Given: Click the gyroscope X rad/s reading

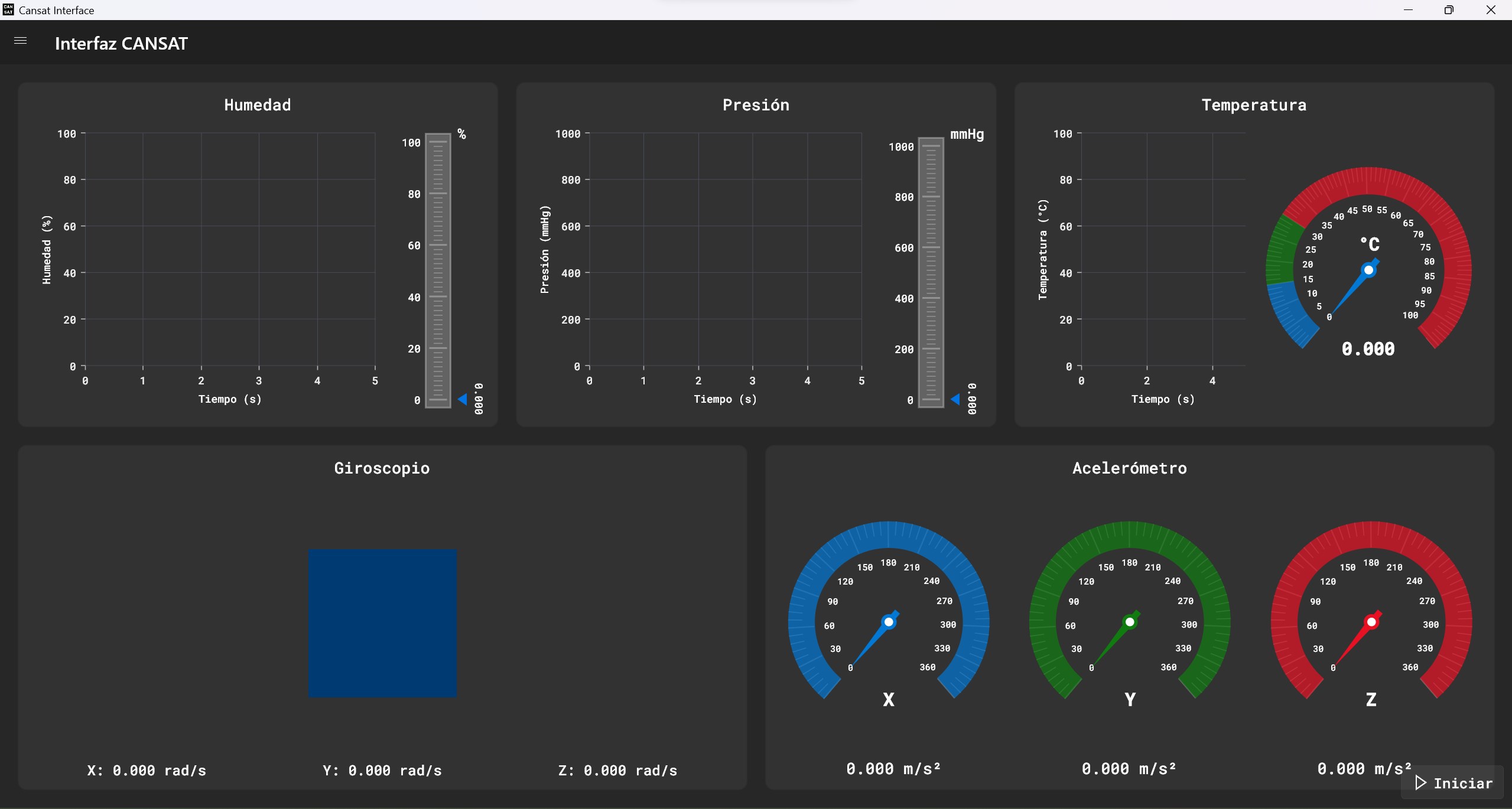Looking at the screenshot, I should click(x=147, y=771).
